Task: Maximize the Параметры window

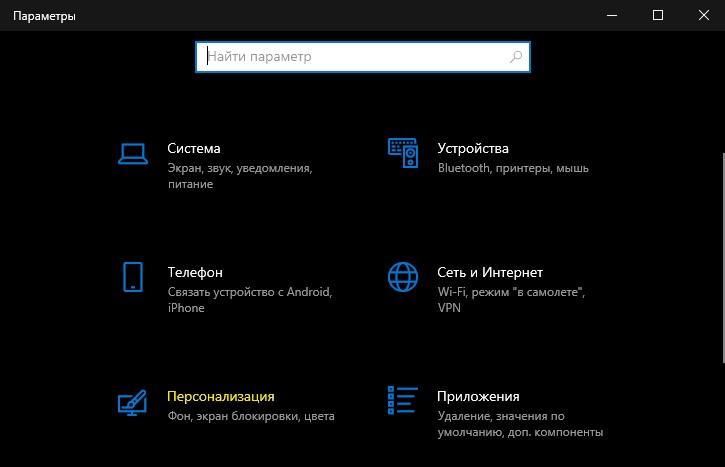Action: click(657, 15)
